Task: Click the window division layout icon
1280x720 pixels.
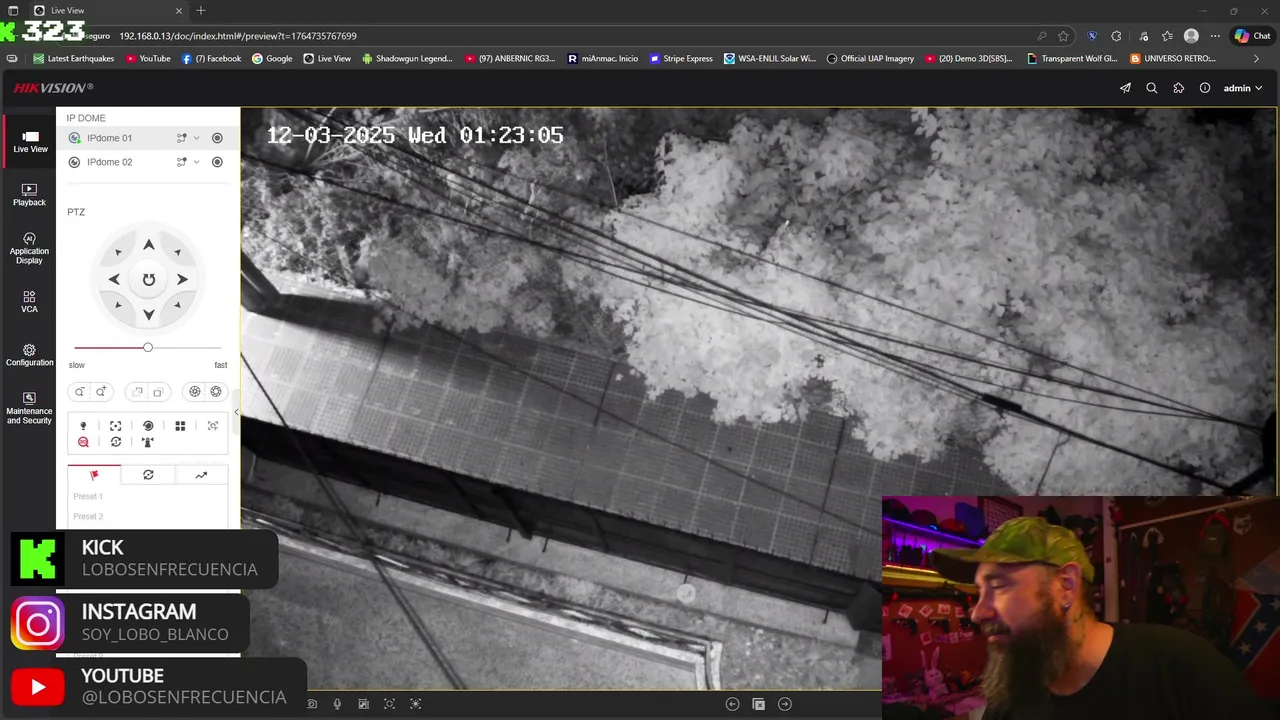Action: pyautogui.click(x=363, y=704)
